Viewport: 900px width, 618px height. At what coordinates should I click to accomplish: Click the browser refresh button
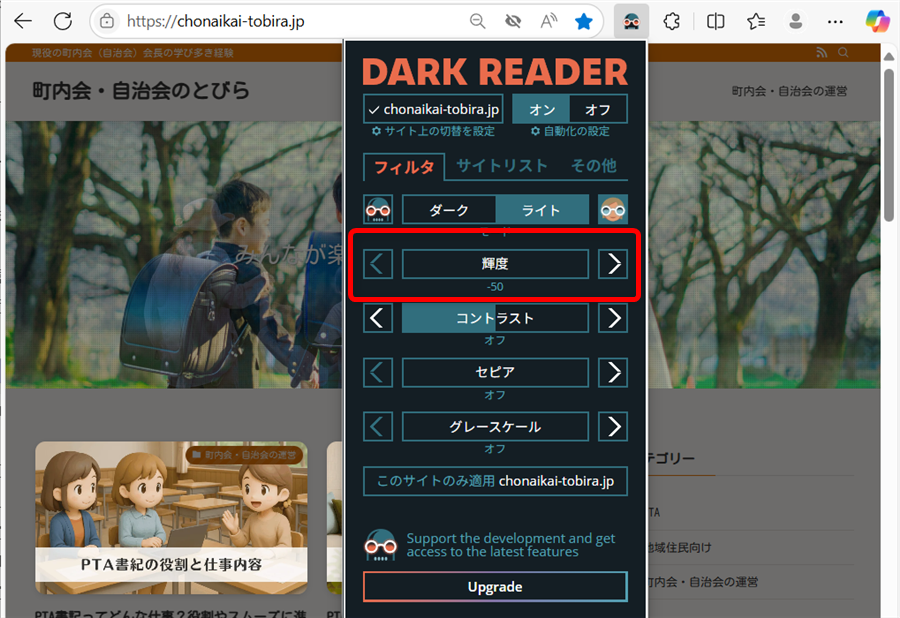[x=62, y=21]
